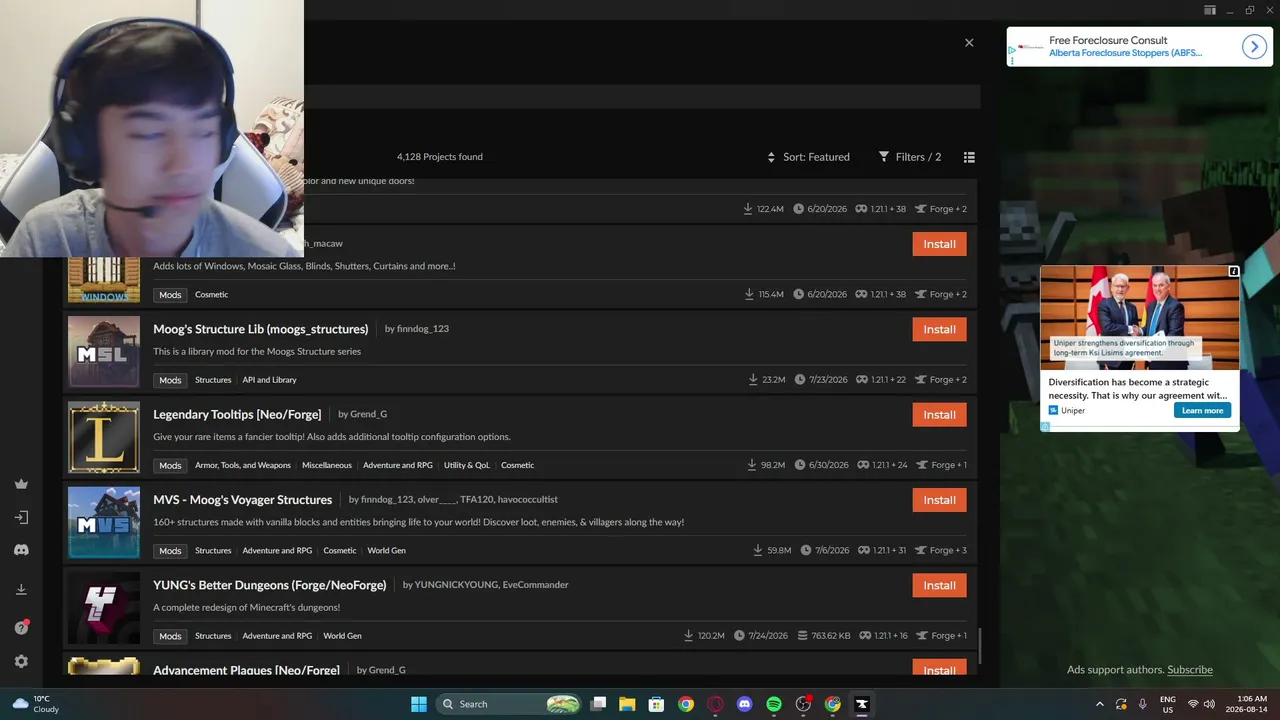
Task: Open the Wi-Fi network icon in tray
Action: (1192, 704)
